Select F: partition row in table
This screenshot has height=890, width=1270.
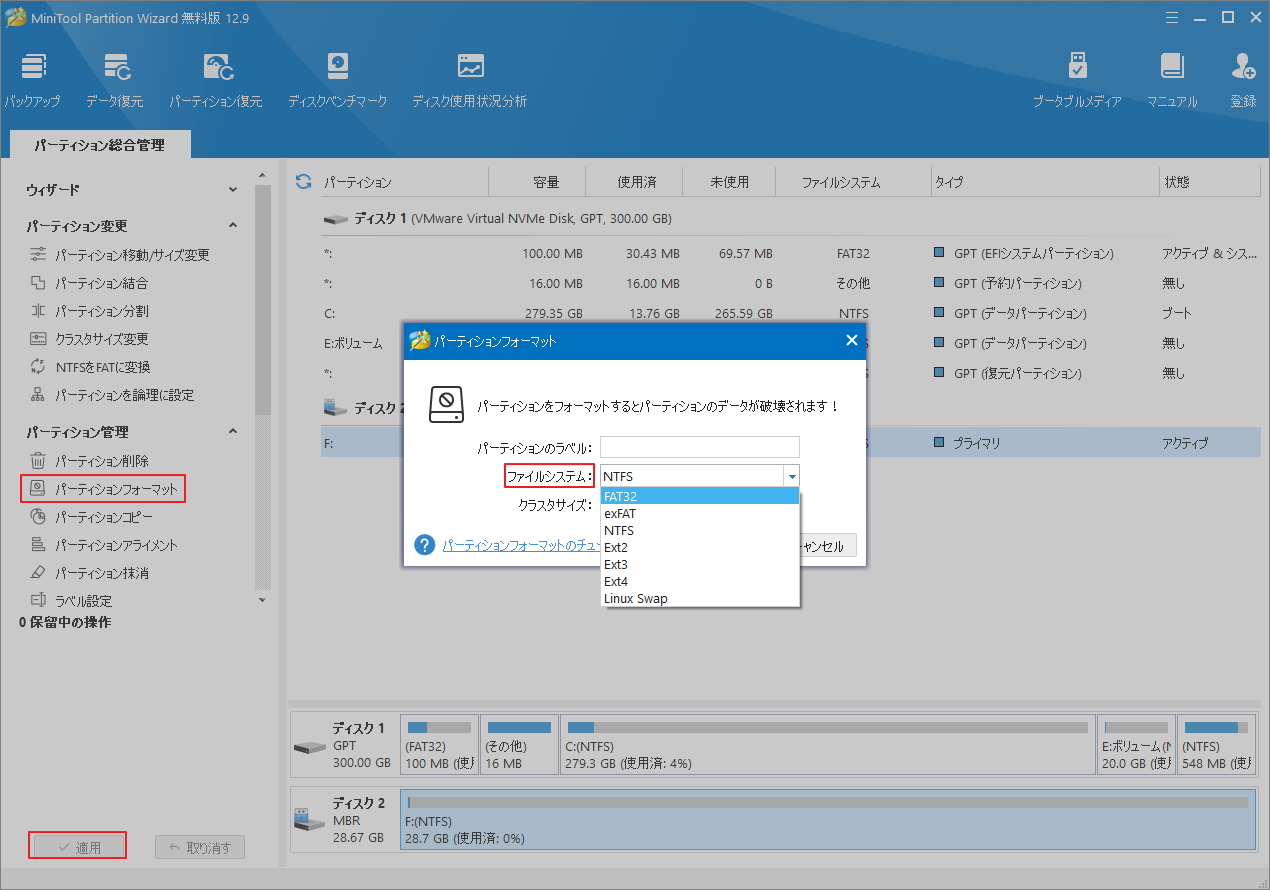[790, 443]
